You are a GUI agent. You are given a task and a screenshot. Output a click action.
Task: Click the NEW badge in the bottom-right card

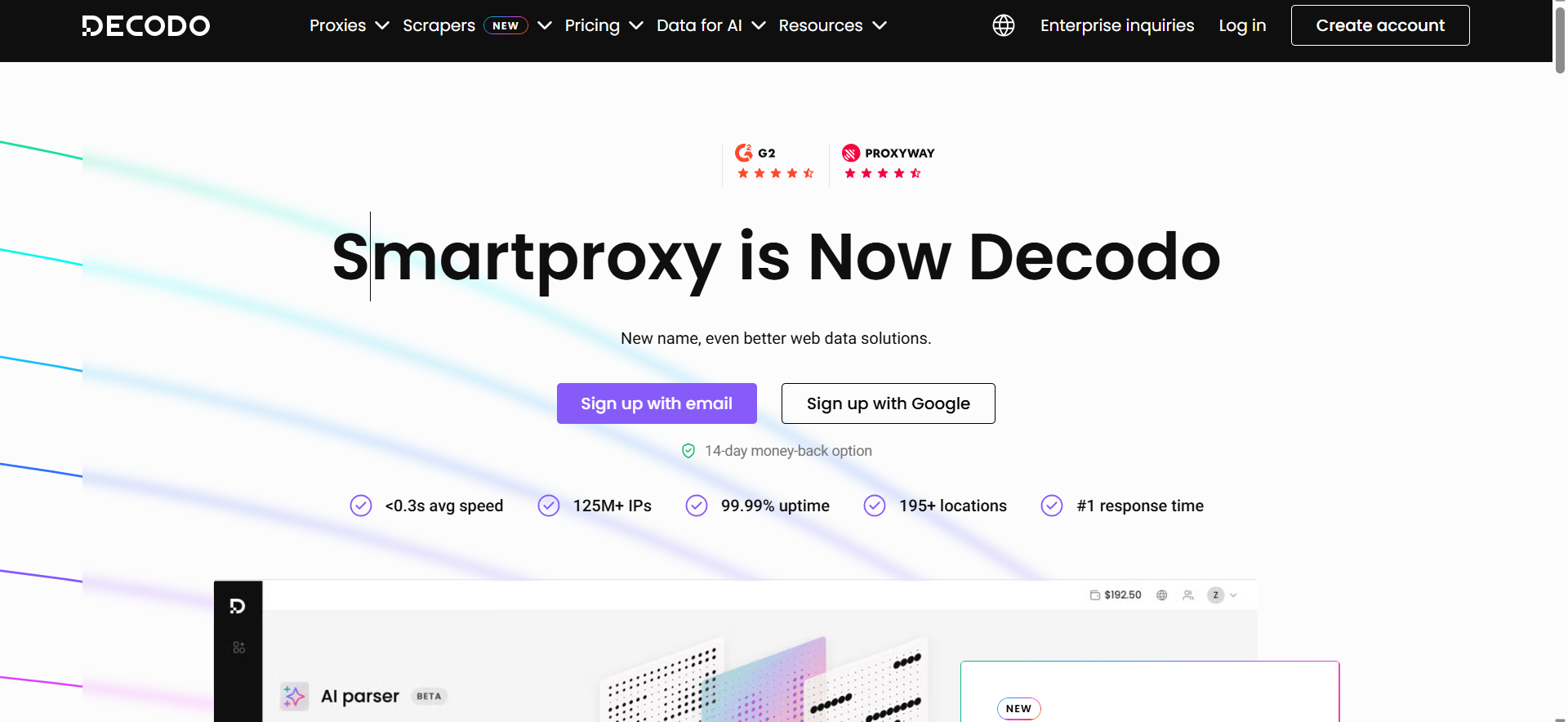pyautogui.click(x=1018, y=708)
